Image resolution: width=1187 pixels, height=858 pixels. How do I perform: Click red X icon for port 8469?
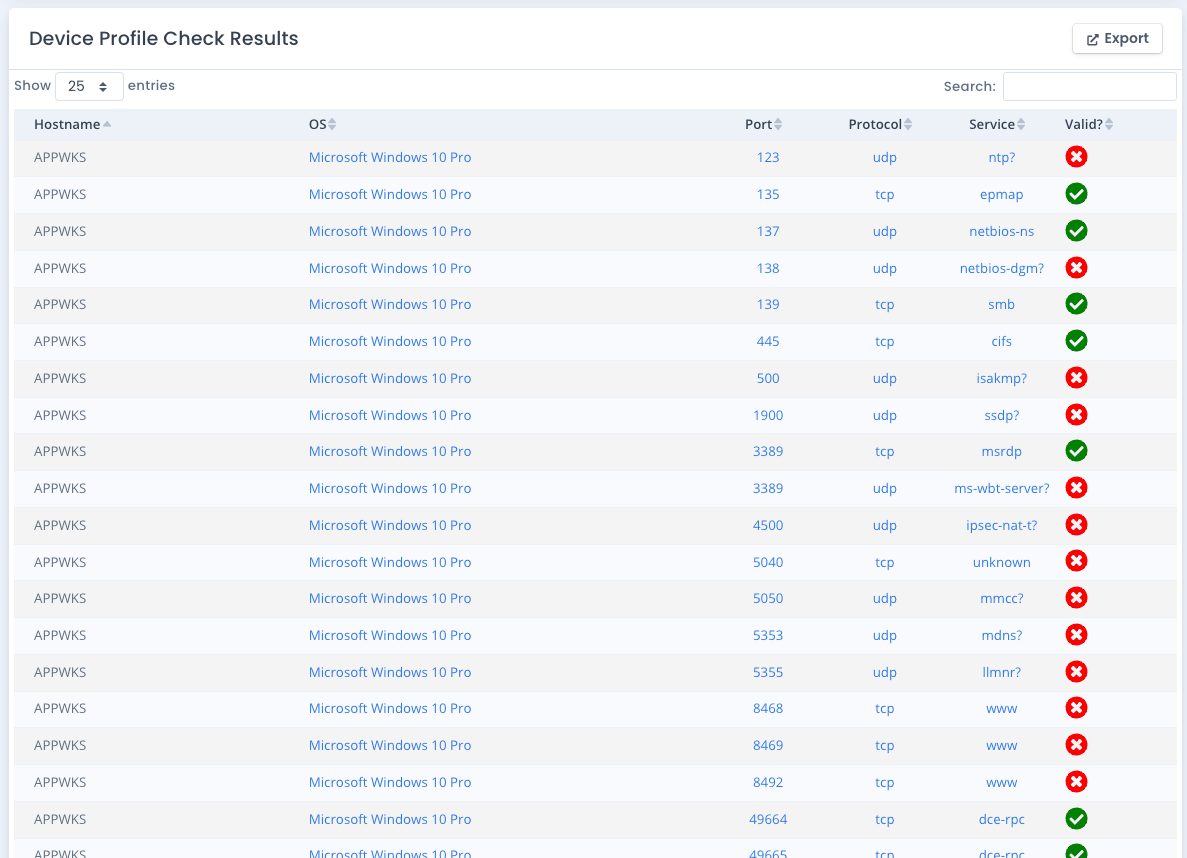coord(1076,745)
